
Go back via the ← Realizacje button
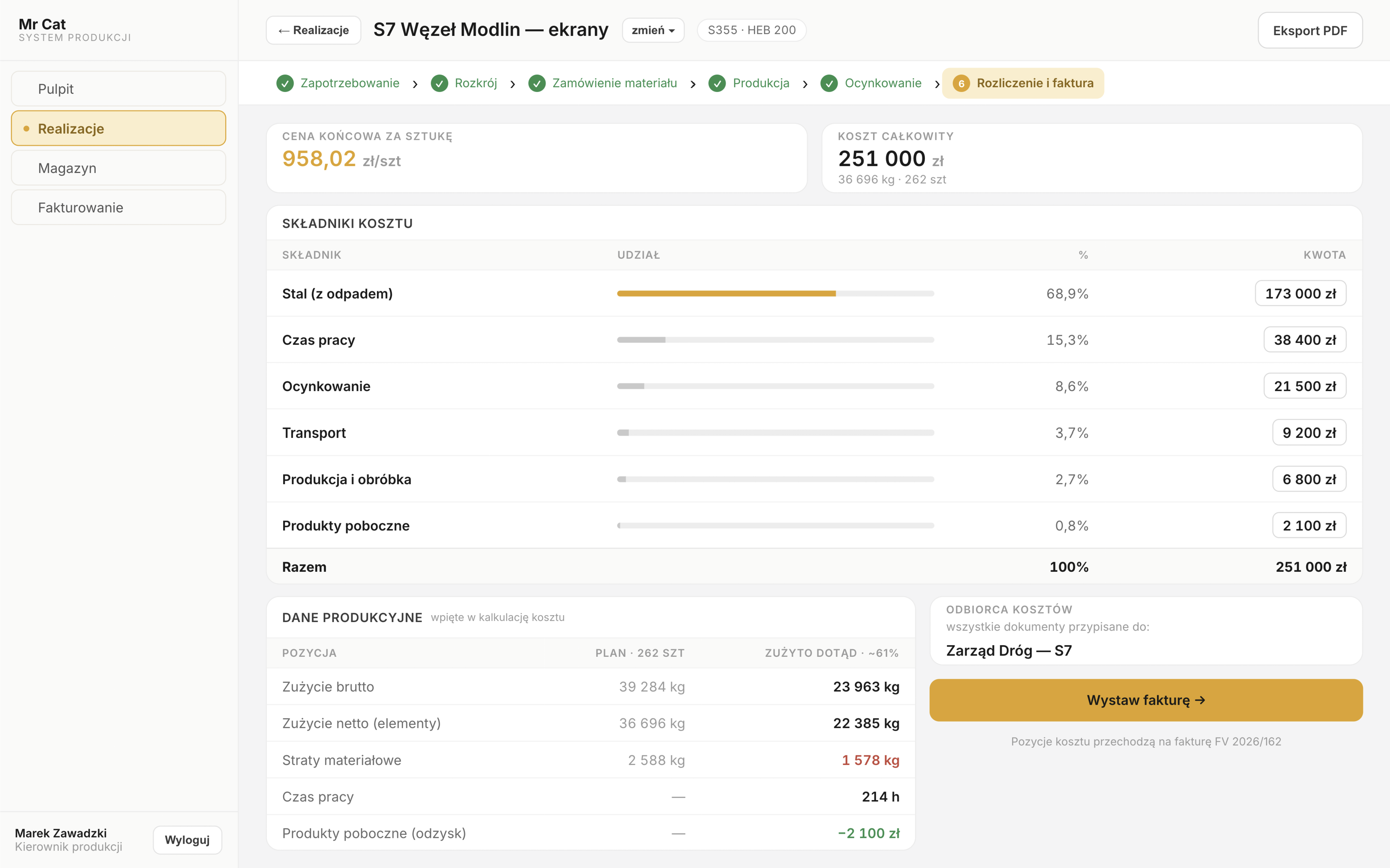(314, 30)
